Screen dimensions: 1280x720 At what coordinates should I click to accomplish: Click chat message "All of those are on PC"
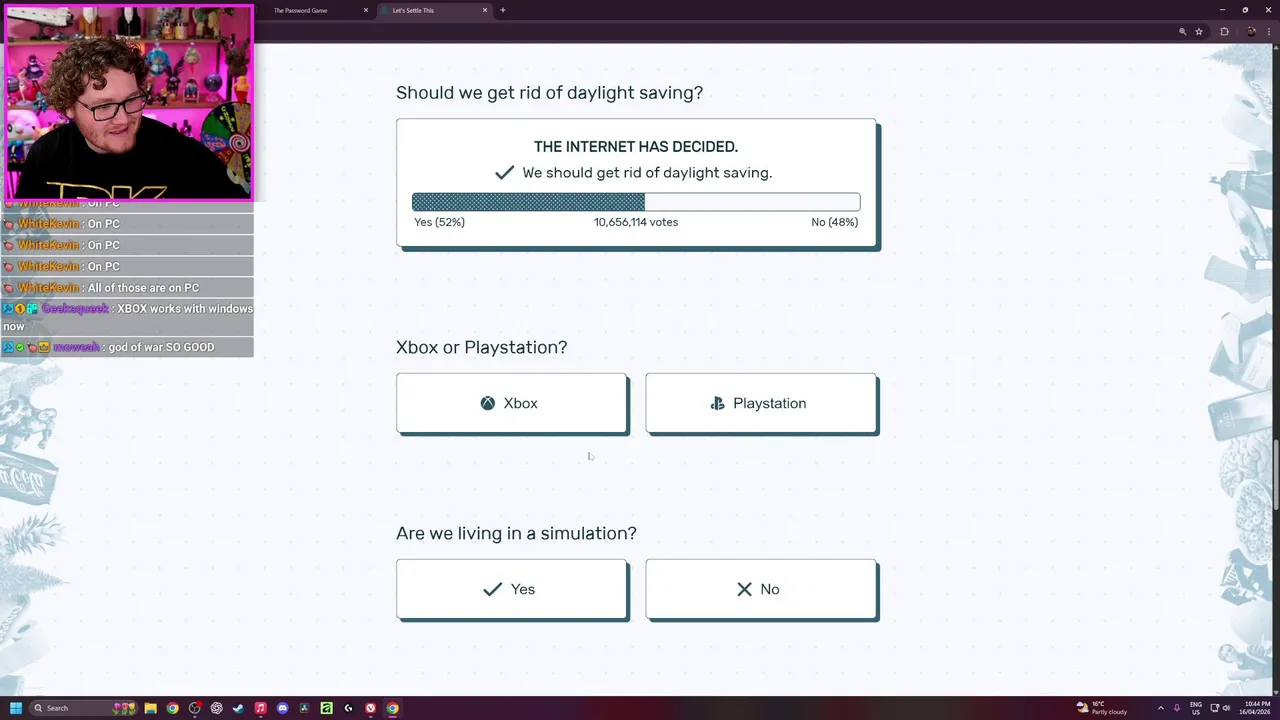[x=143, y=288]
